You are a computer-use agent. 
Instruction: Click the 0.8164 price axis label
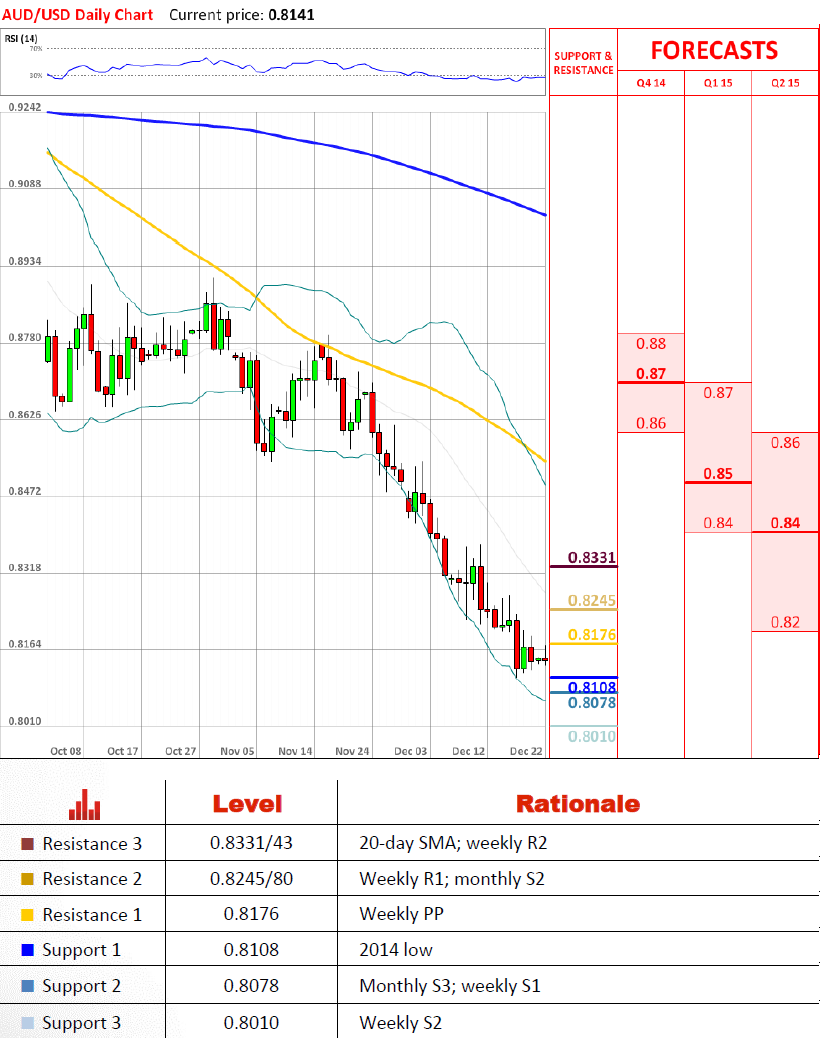point(24,643)
